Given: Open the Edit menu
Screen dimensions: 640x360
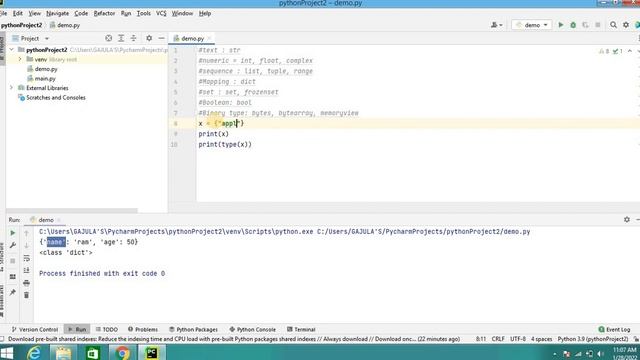Looking at the screenshot, I should 18,13.
